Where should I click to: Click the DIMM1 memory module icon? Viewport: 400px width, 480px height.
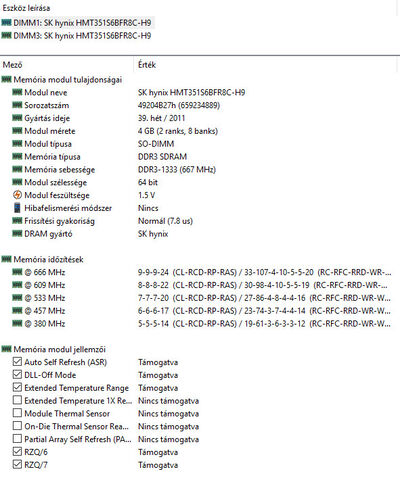6,23
